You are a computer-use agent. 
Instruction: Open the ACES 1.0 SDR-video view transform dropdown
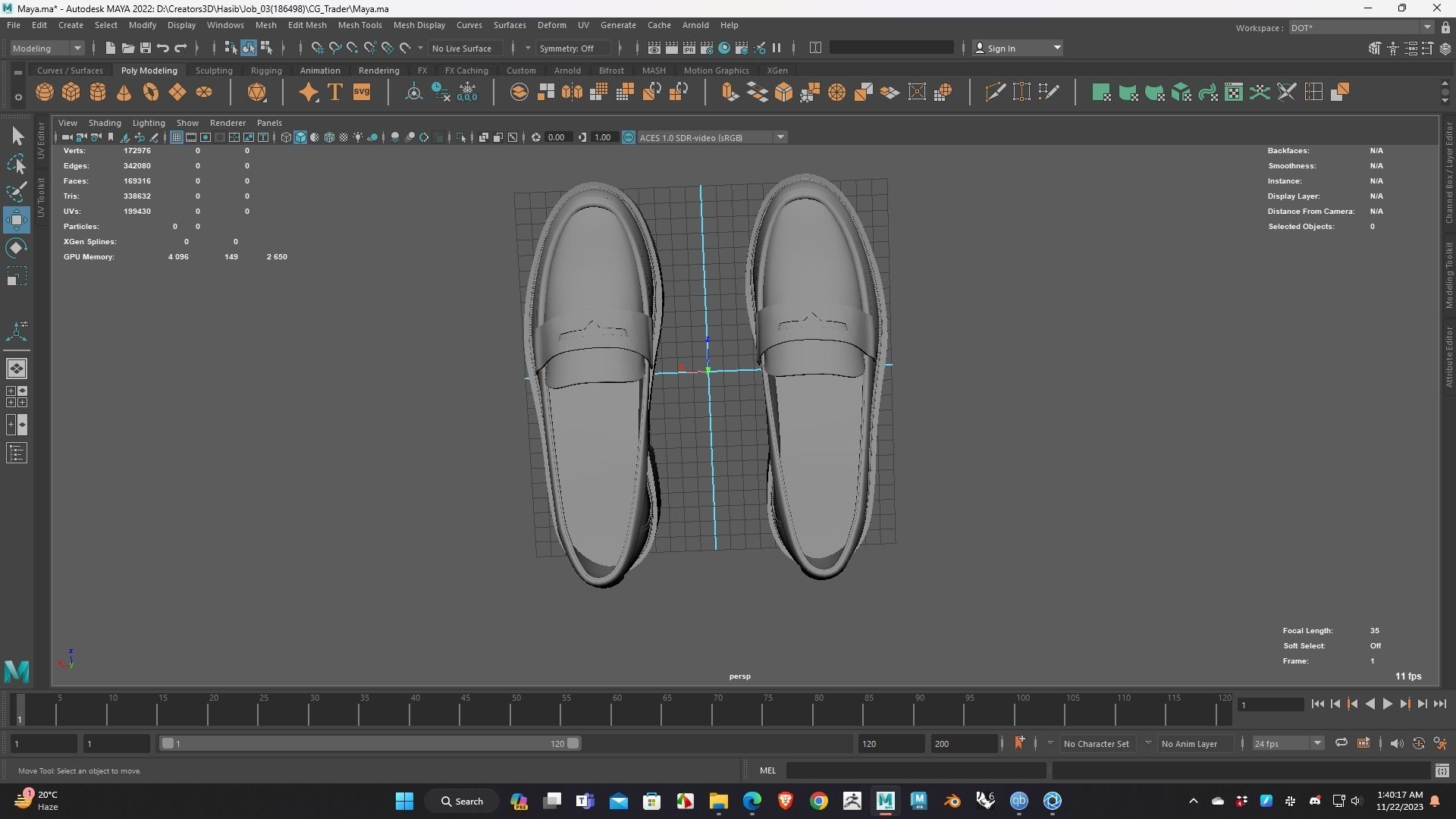coord(712,137)
